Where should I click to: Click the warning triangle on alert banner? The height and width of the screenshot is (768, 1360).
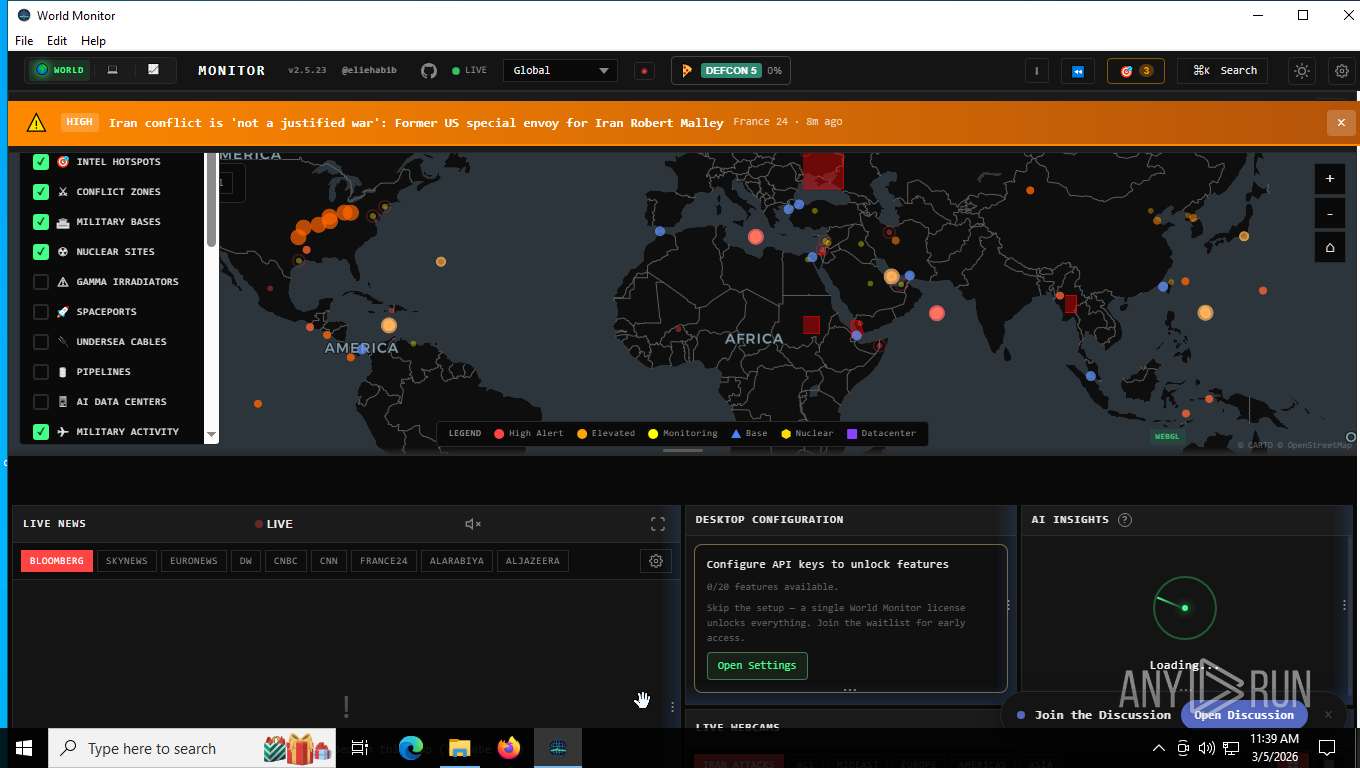[x=37, y=122]
